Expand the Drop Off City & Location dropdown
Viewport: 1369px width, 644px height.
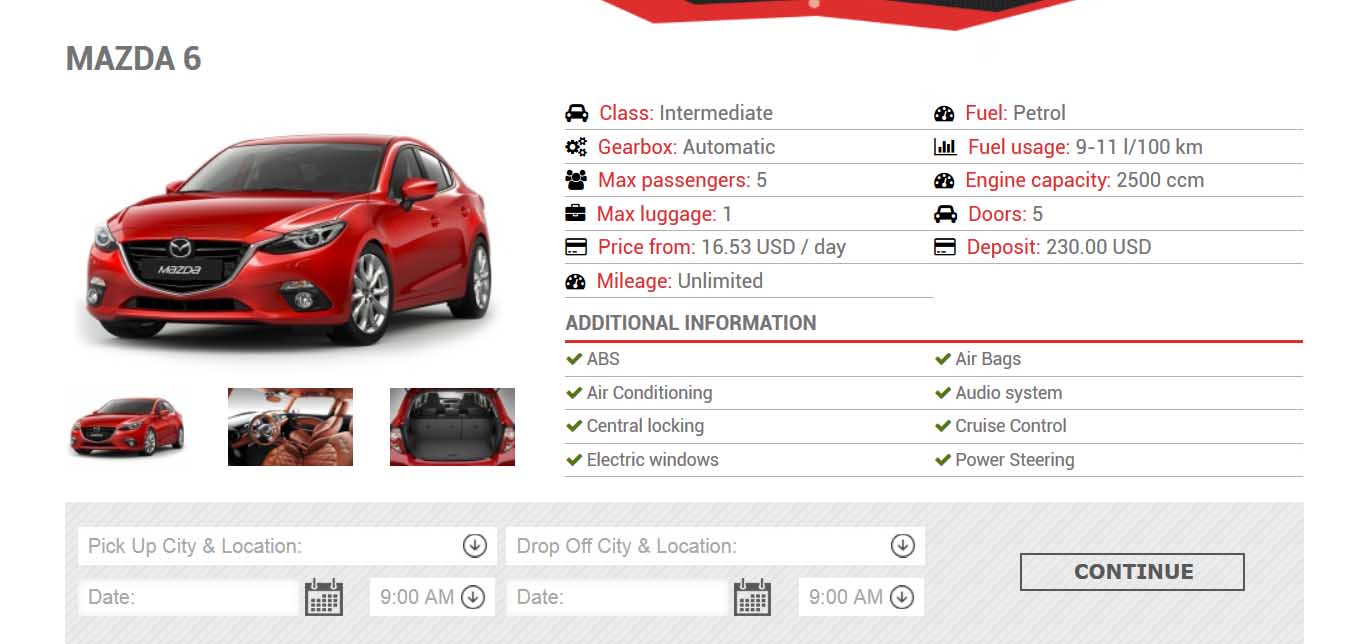point(902,546)
